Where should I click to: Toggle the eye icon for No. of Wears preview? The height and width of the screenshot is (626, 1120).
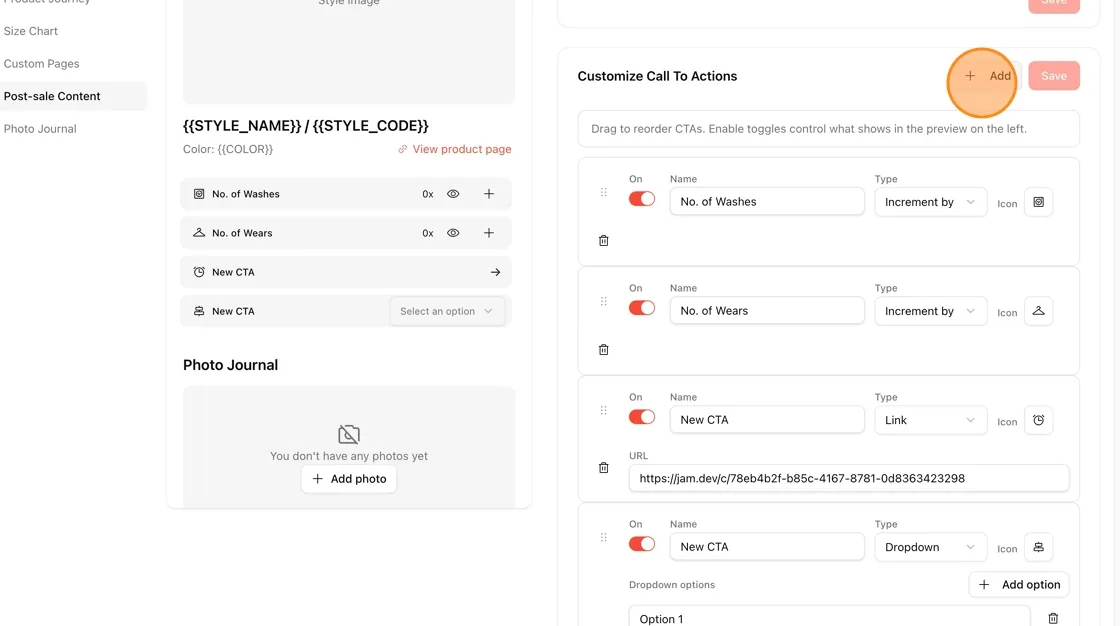(x=453, y=233)
